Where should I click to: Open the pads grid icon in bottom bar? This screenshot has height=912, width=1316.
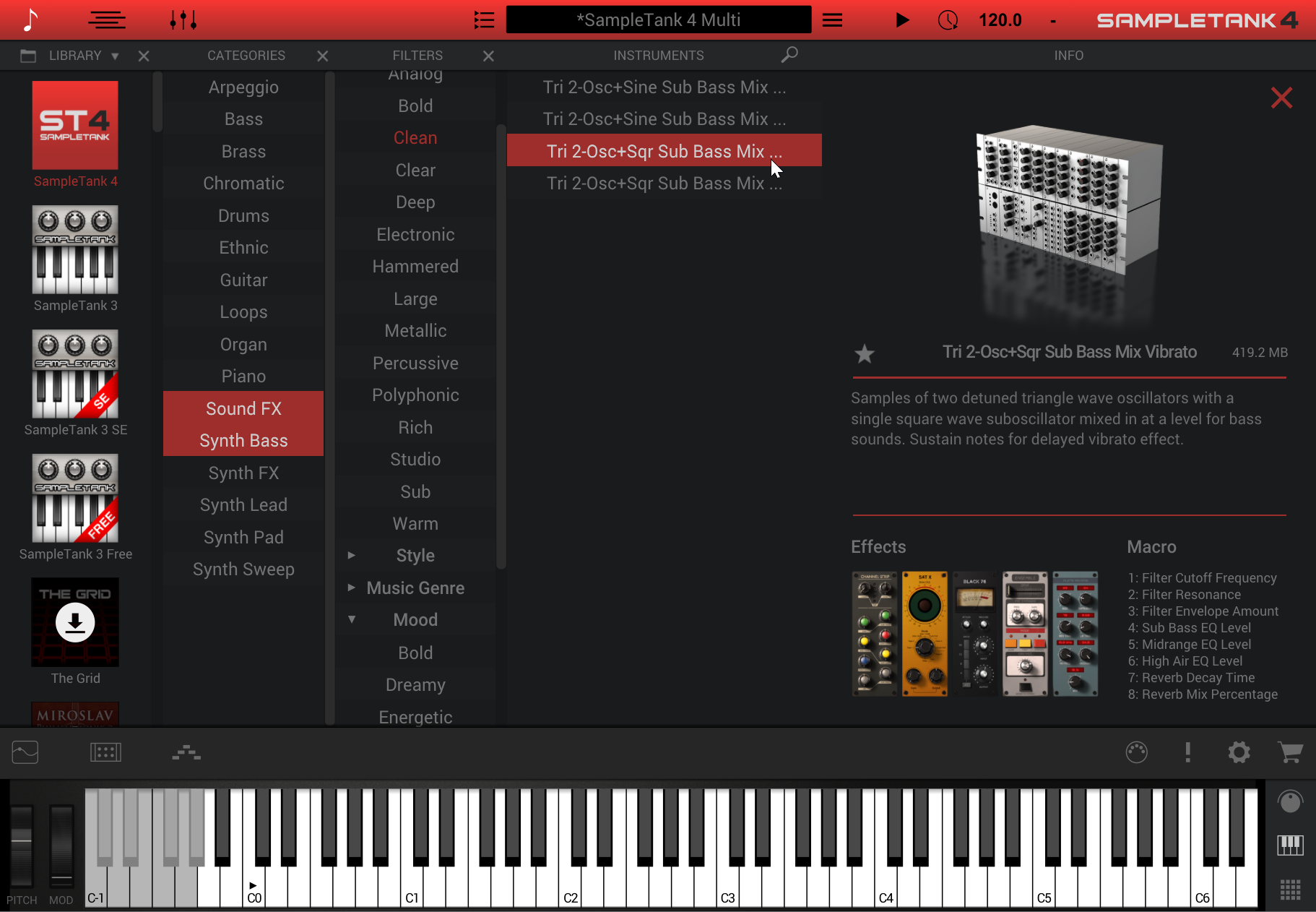pyautogui.click(x=105, y=752)
